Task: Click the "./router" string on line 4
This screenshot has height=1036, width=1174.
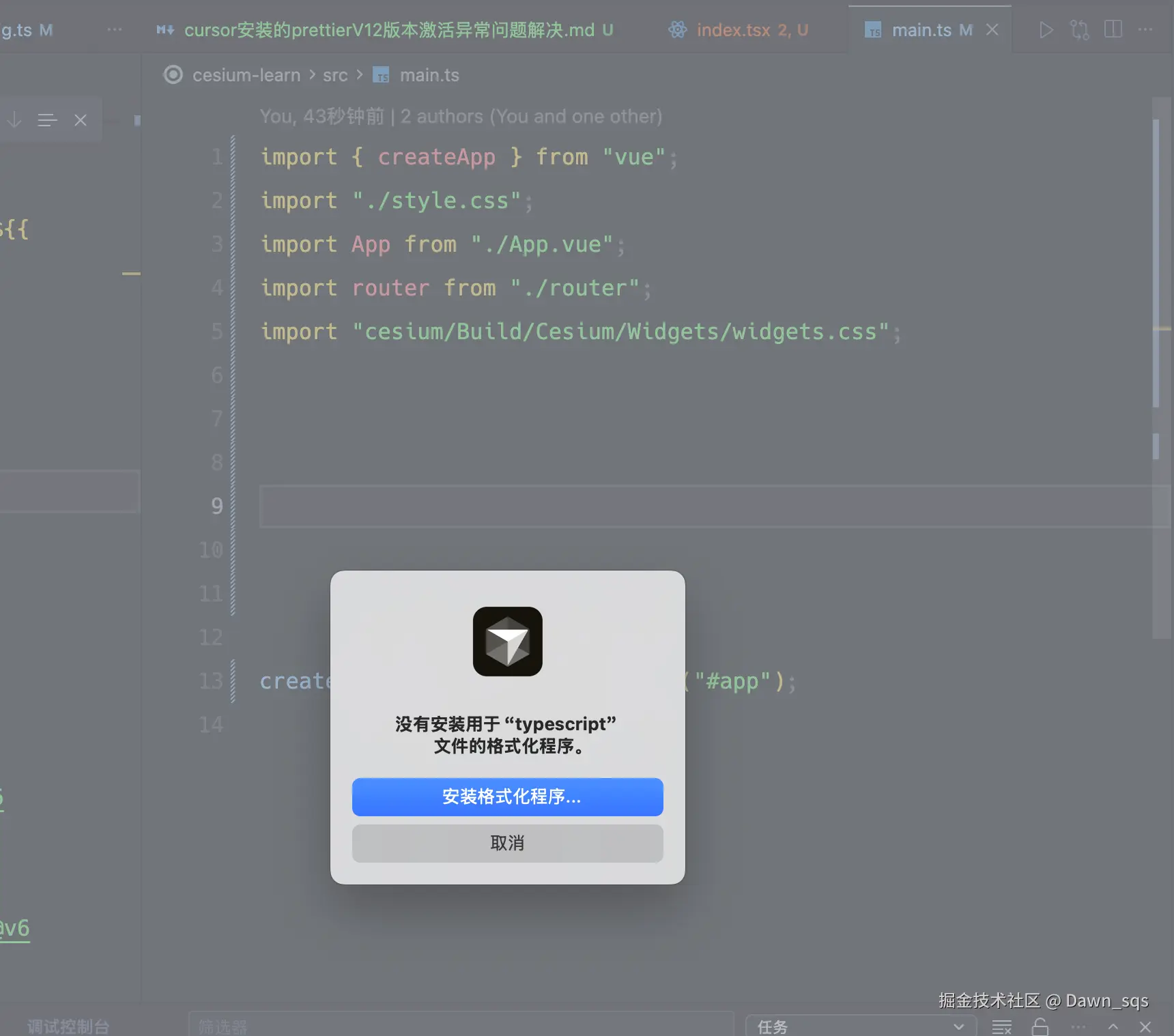Action: click(575, 288)
